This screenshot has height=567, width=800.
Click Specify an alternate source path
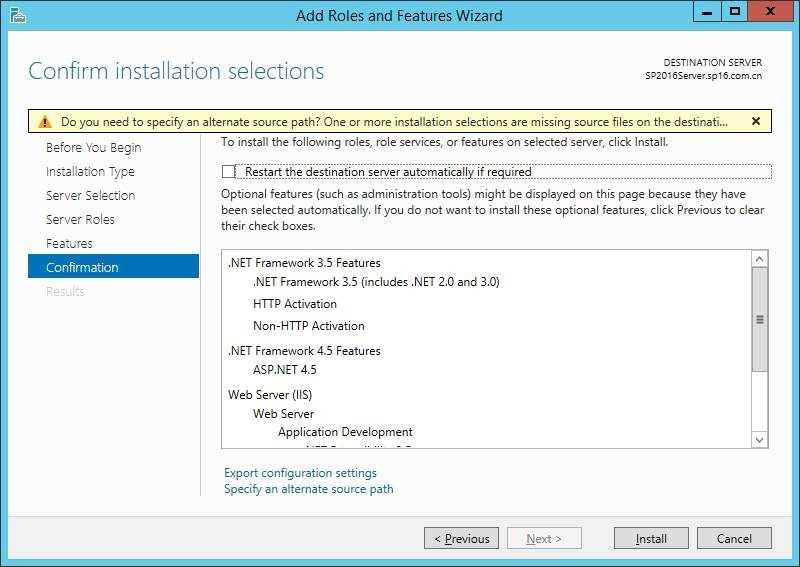(x=309, y=489)
